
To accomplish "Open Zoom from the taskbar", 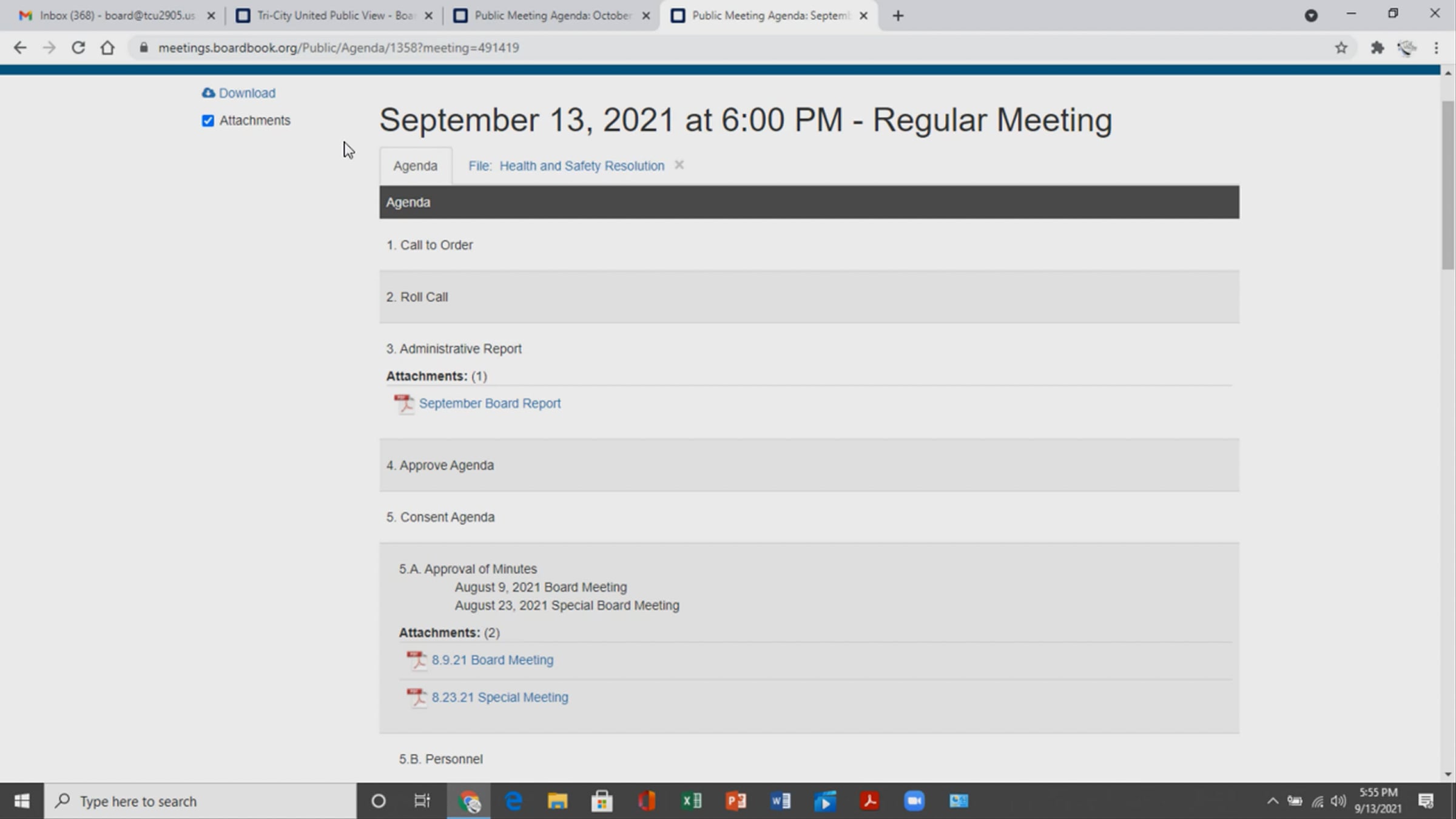I will click(x=914, y=801).
